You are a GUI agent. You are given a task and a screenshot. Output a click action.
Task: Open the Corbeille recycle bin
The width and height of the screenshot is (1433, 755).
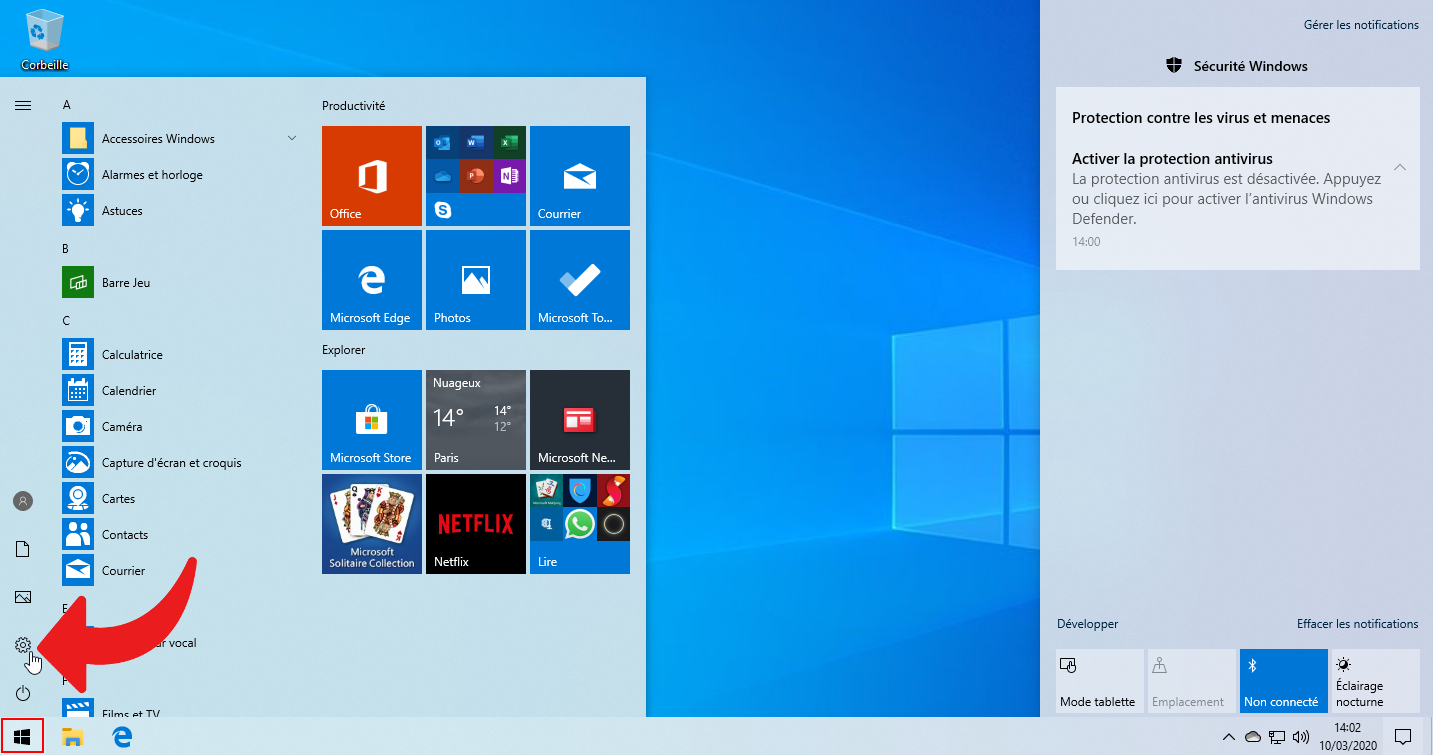tap(45, 41)
